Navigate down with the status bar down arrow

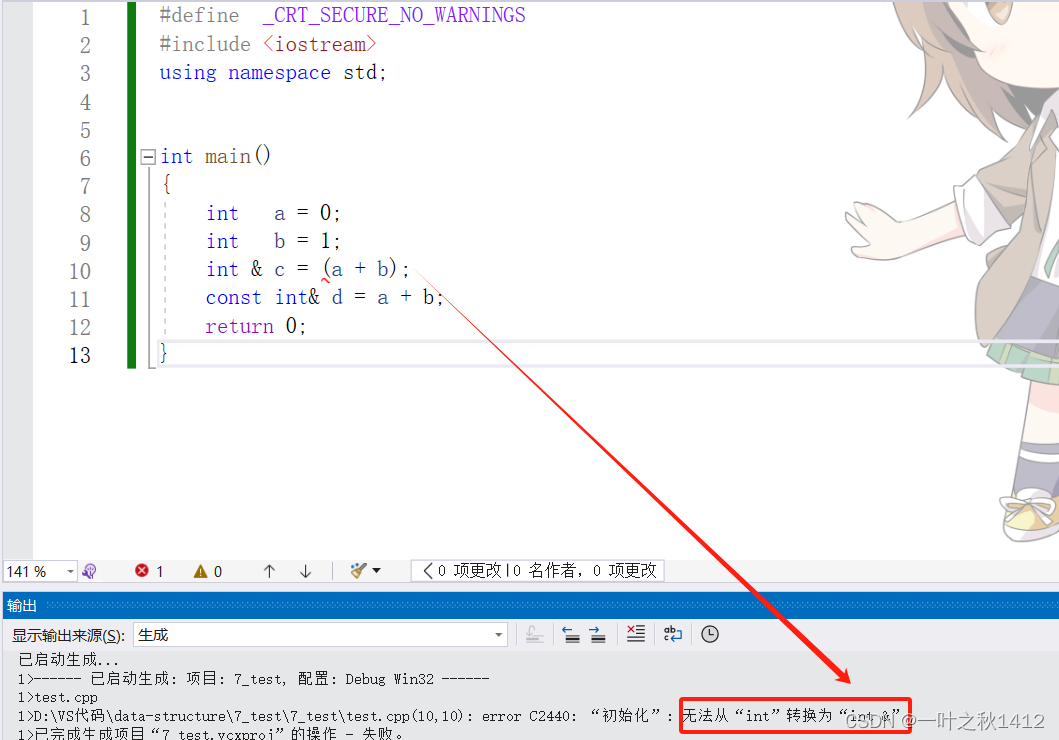[x=305, y=571]
